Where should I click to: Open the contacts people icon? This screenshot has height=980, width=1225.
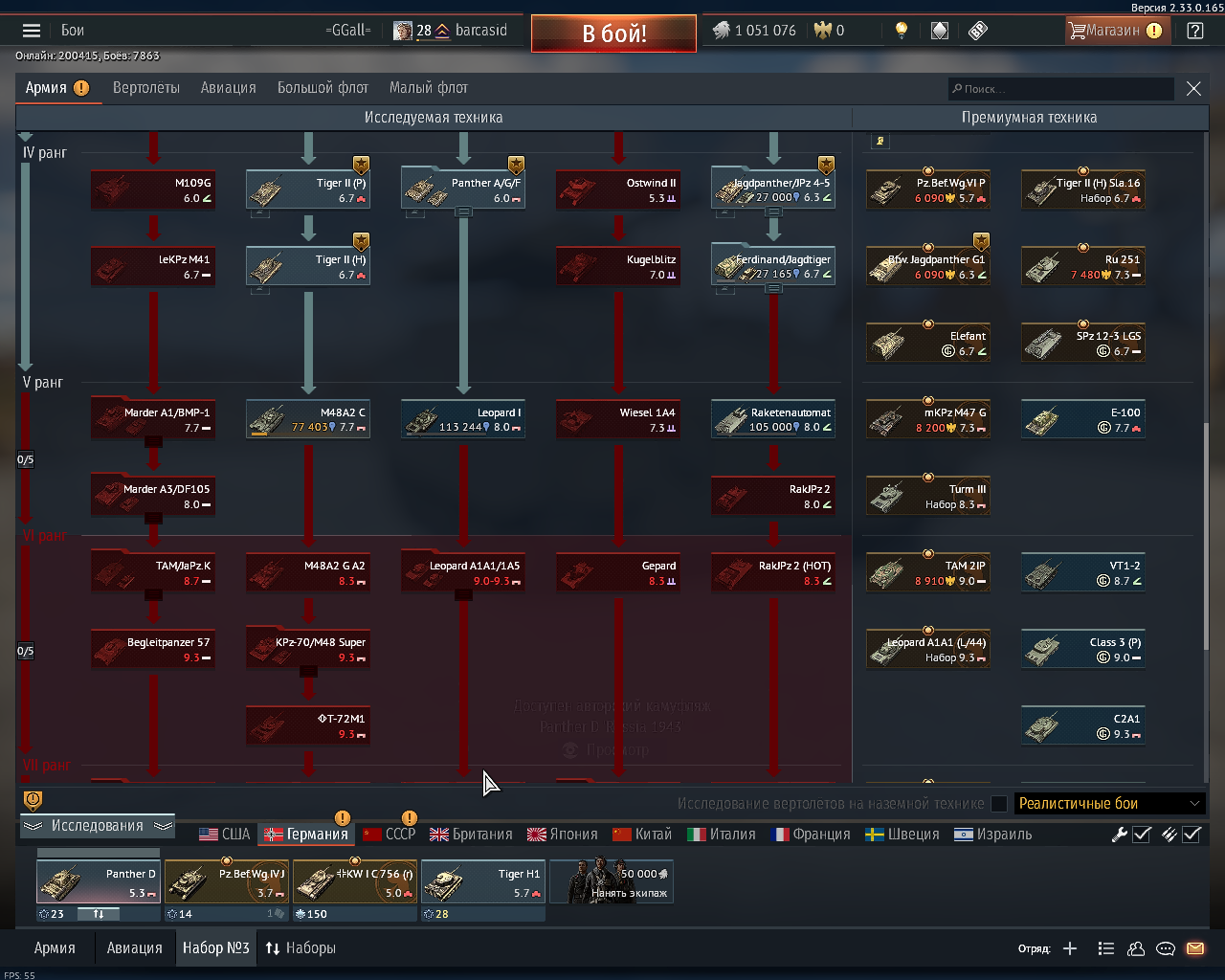1136,948
